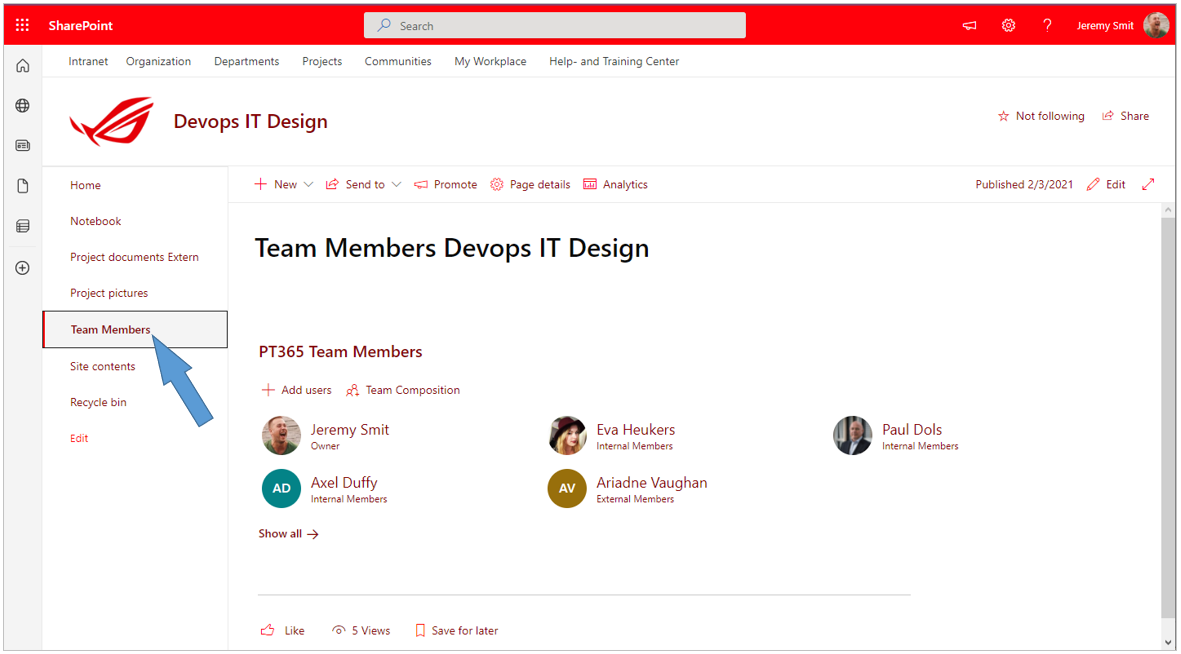
Task: Go to SharePoint home icon in app bar
Action: tap(23, 66)
